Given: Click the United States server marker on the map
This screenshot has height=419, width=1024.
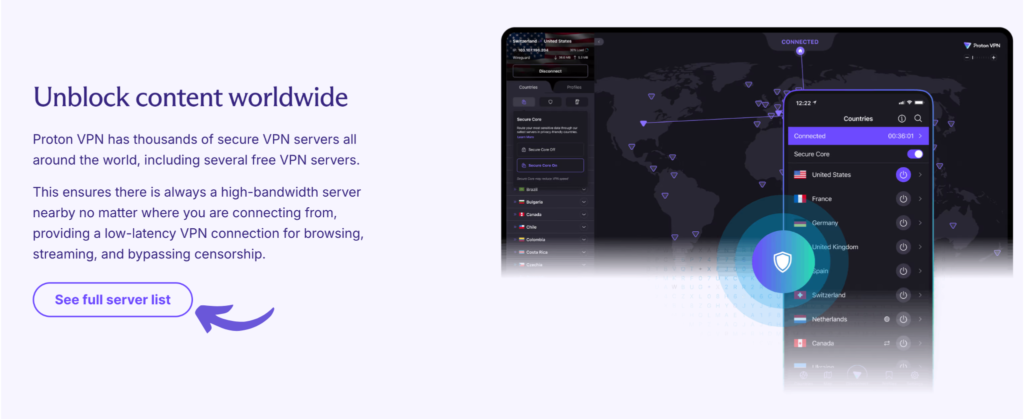Looking at the screenshot, I should pos(643,123).
